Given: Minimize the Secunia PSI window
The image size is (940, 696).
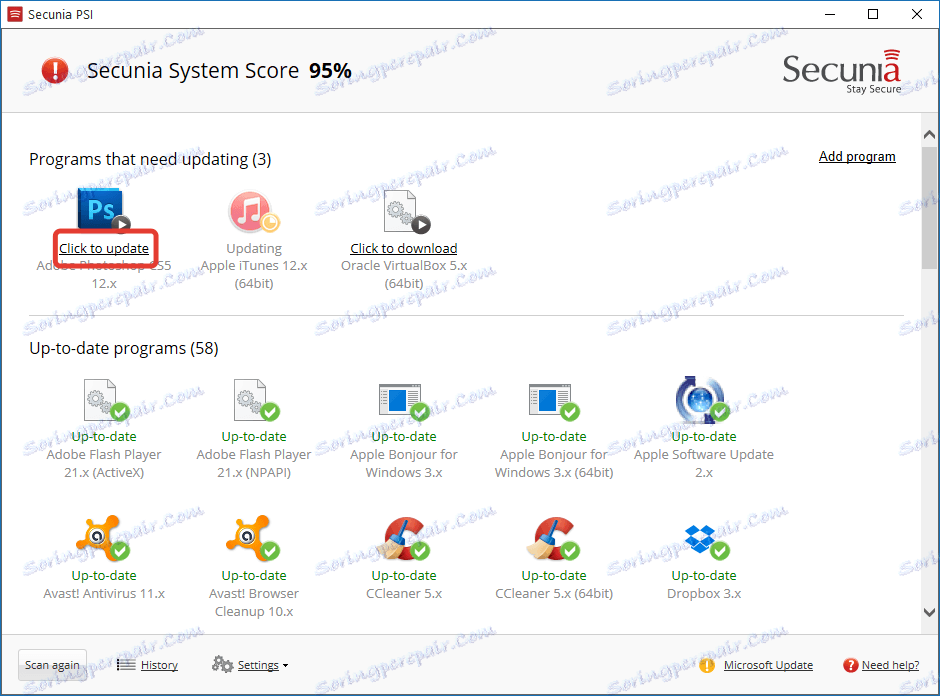Looking at the screenshot, I should (830, 14).
